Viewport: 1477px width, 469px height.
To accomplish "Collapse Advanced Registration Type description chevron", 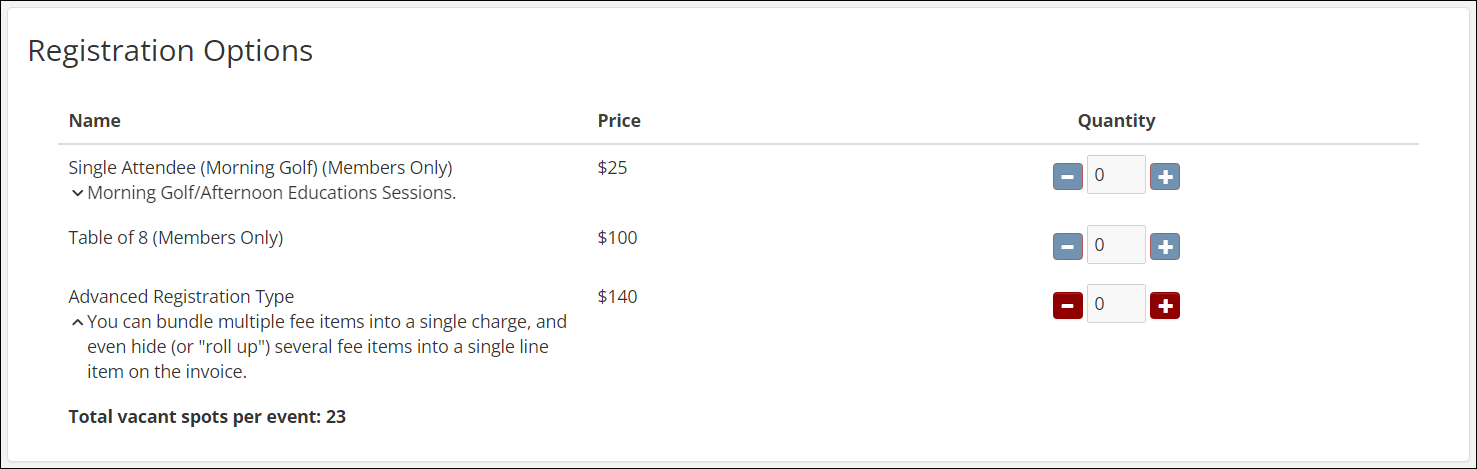I will [x=77, y=322].
